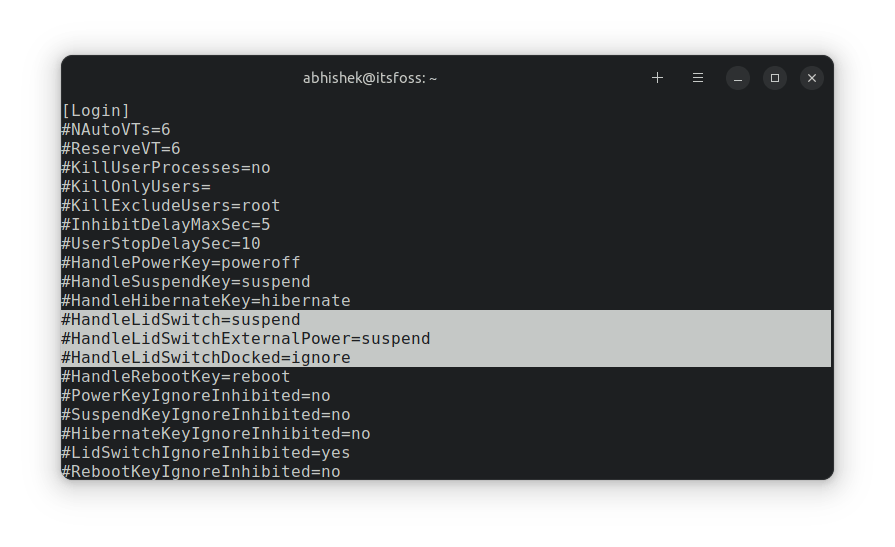Open the terminal hamburger menu
The image size is (895, 547).
point(698,78)
